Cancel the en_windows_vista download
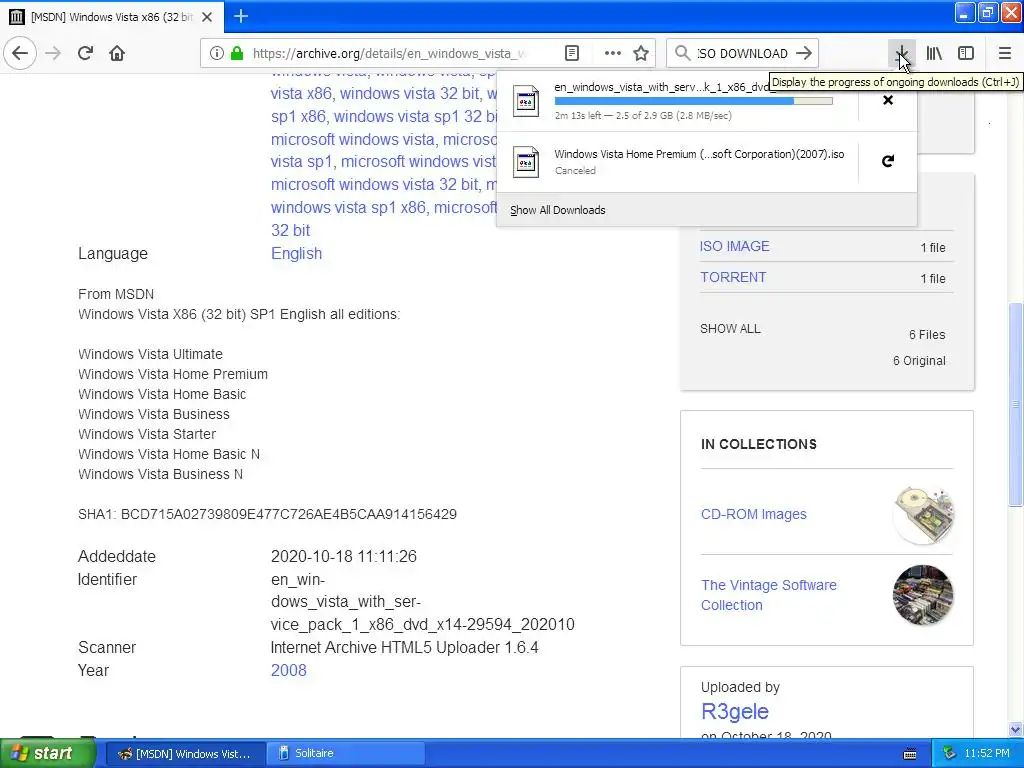This screenshot has height=768, width=1024. point(888,100)
